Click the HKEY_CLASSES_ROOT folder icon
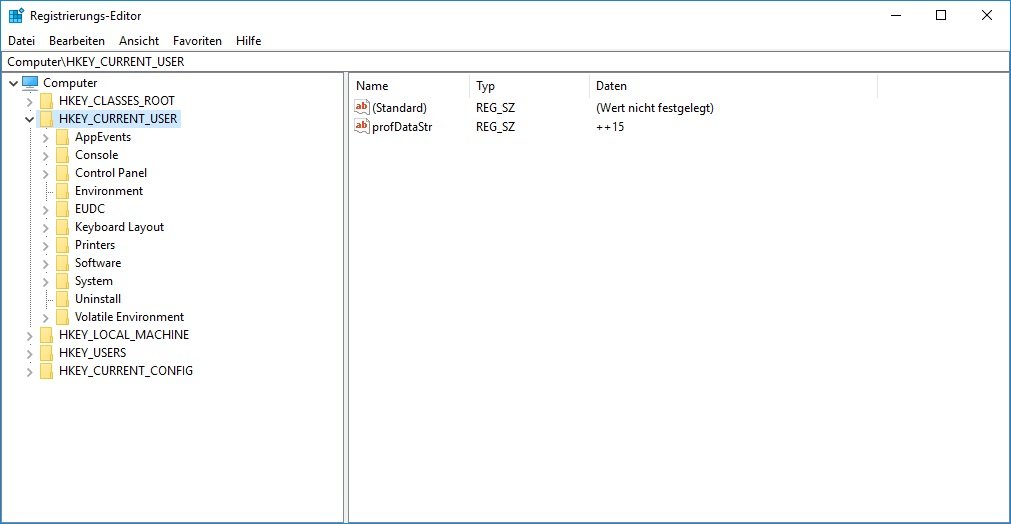 coord(46,101)
